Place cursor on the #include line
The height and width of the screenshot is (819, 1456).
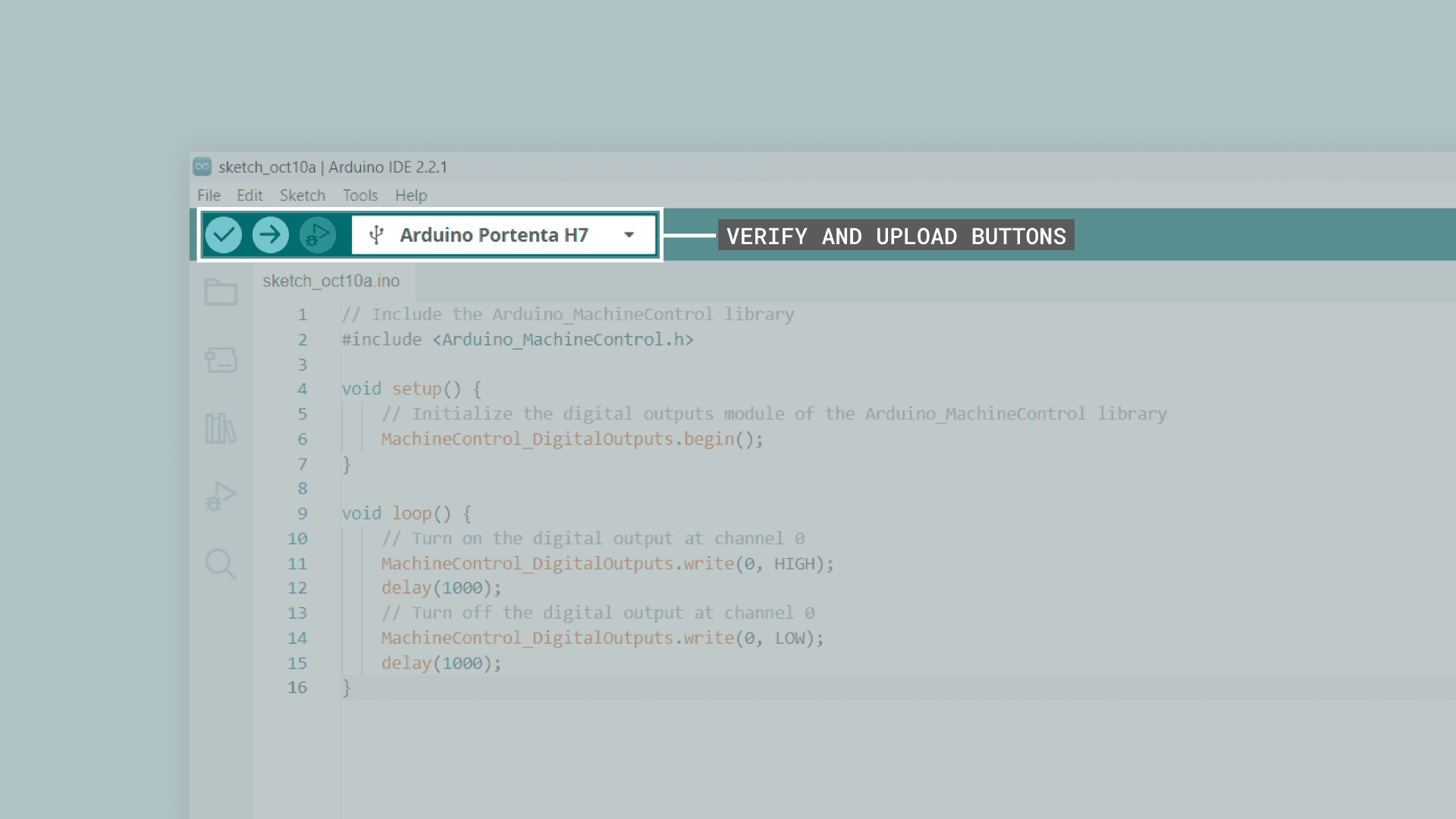[517, 340]
